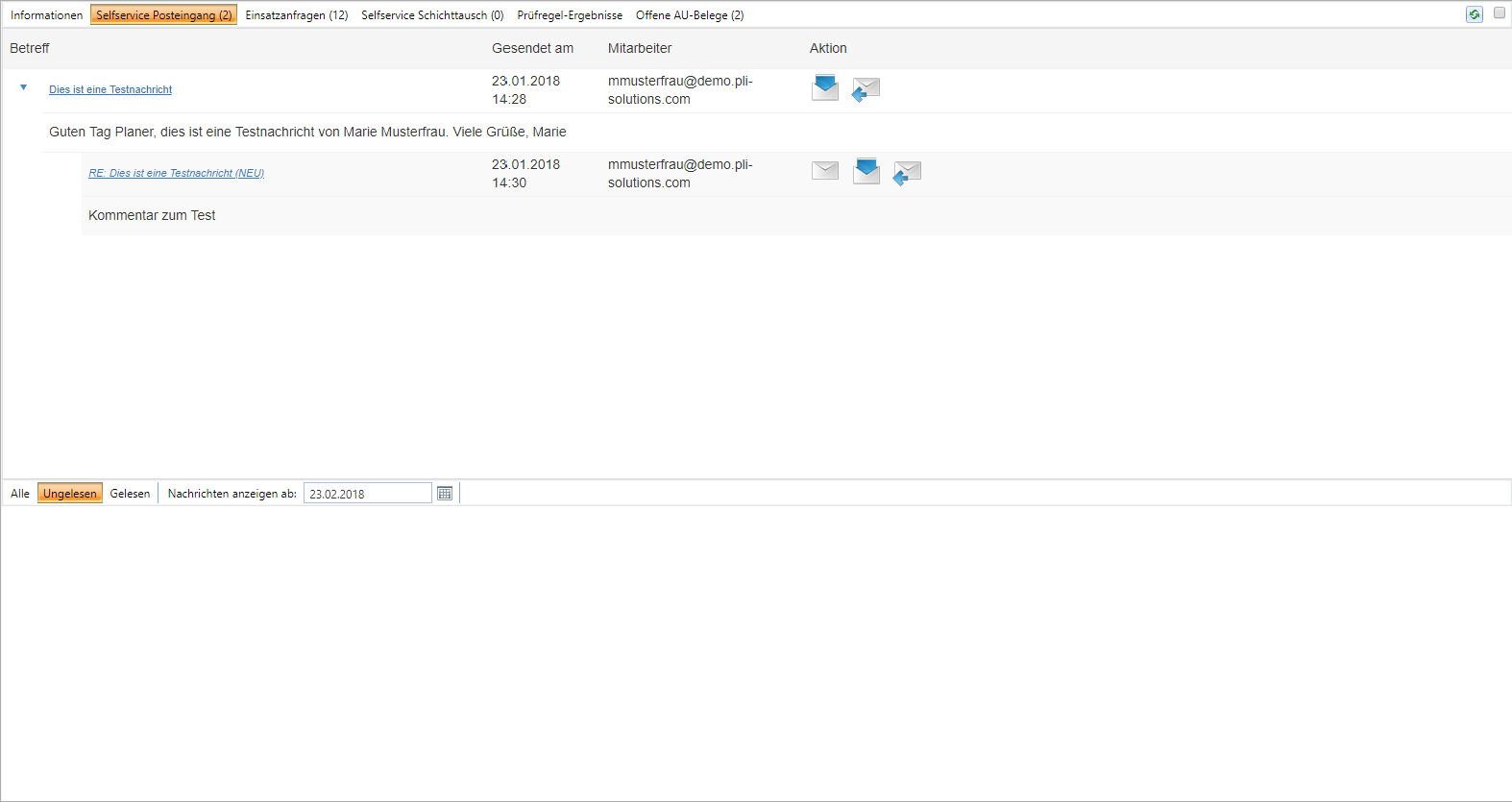Screen dimensions: 1512x802
Task: Collapse the Dies ist eine Testnachricht thread
Action: (24, 87)
